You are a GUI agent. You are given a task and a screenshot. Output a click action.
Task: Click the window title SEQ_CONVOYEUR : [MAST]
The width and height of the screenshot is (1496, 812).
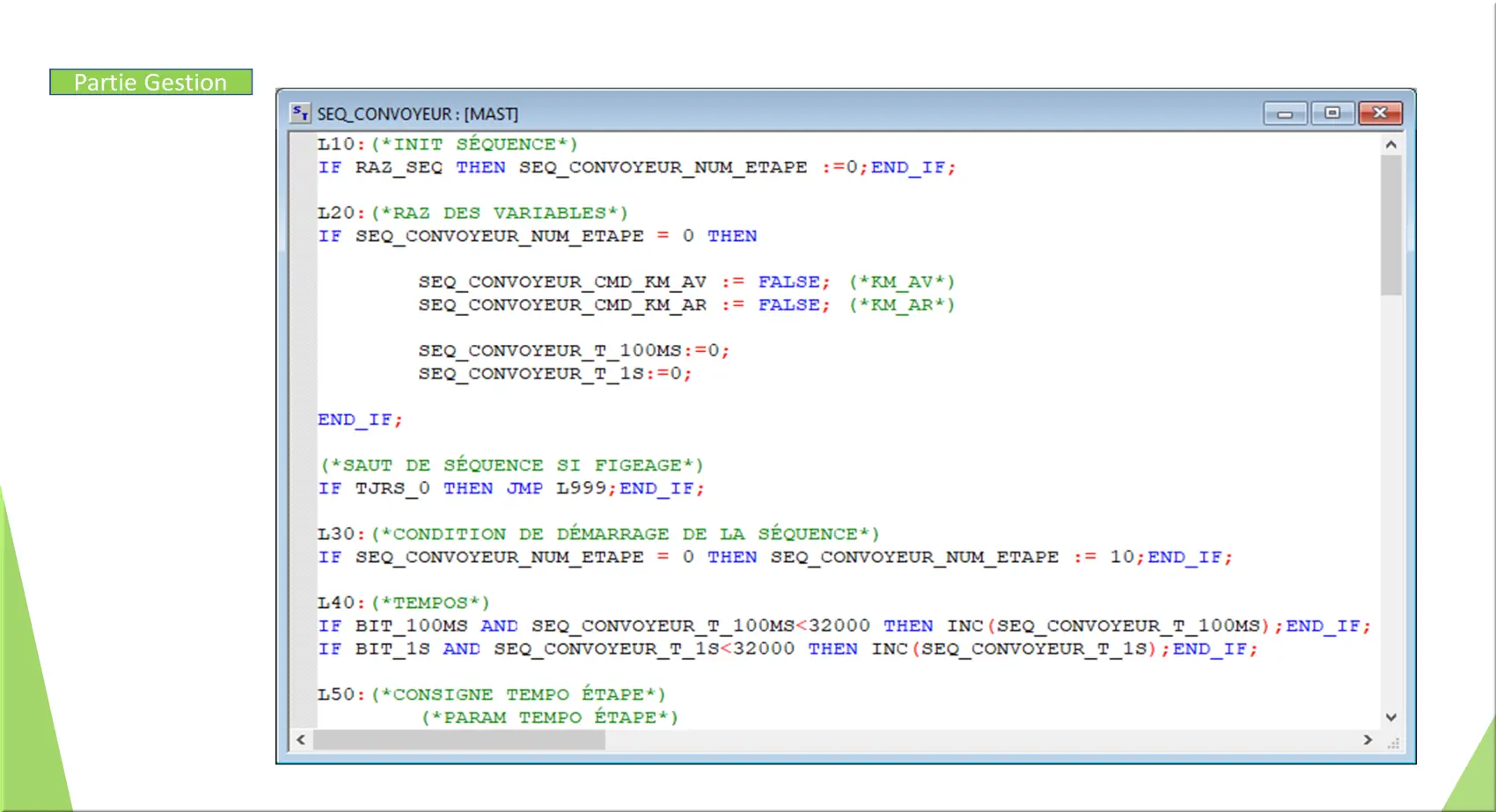417,113
